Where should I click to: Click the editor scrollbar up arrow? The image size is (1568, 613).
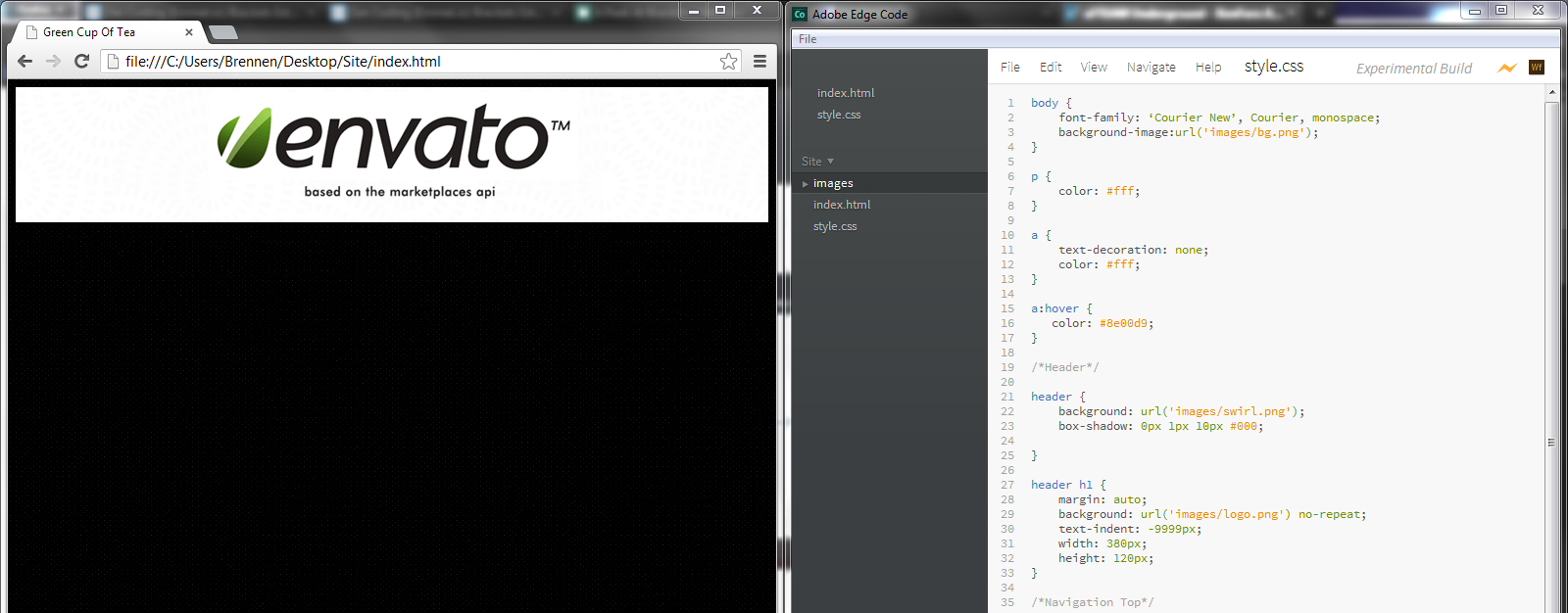1551,92
